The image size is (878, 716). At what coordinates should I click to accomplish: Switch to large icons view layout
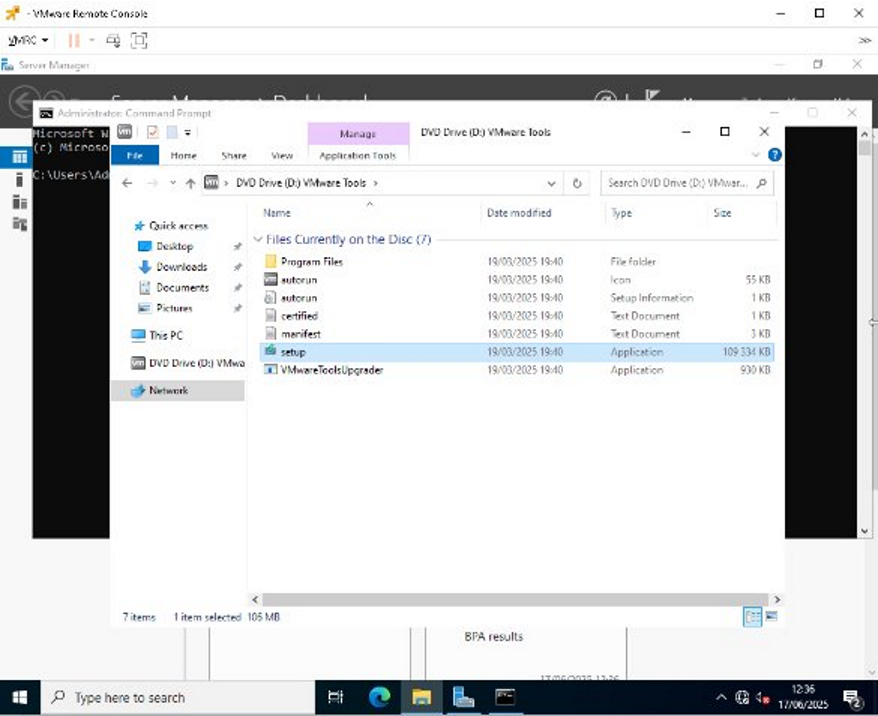point(771,617)
